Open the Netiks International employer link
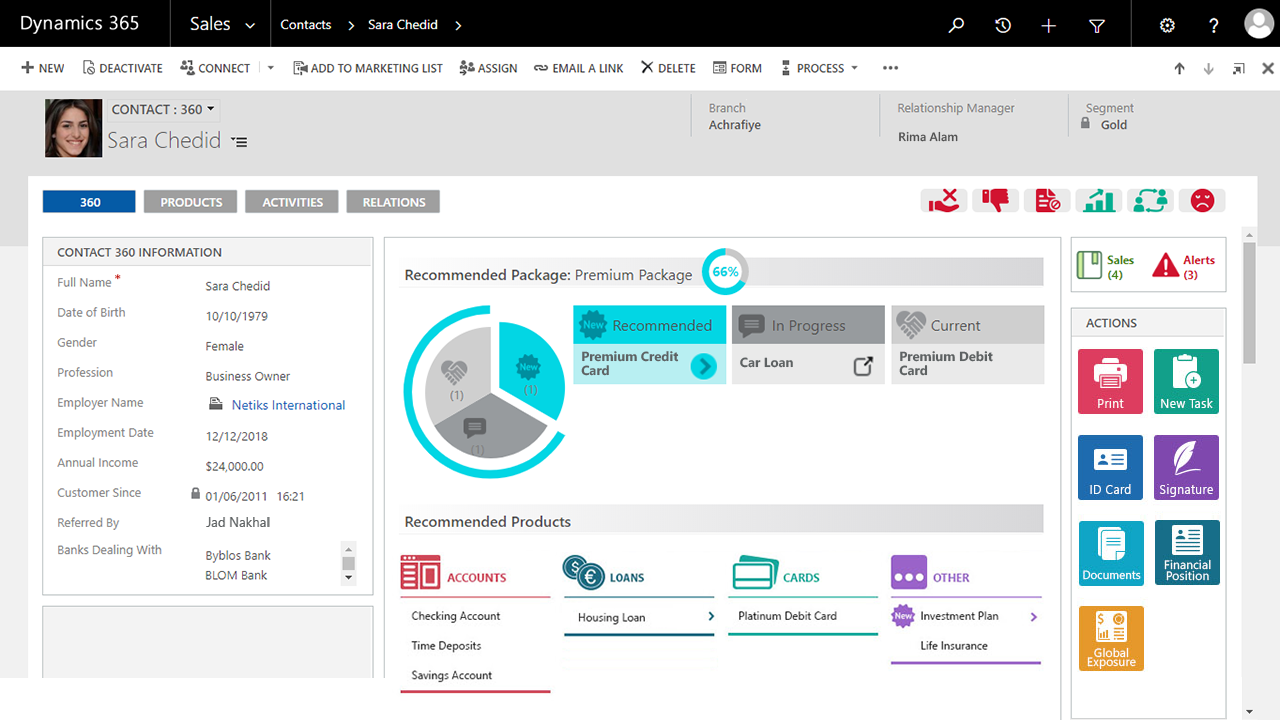The height and width of the screenshot is (720, 1280). coord(288,405)
